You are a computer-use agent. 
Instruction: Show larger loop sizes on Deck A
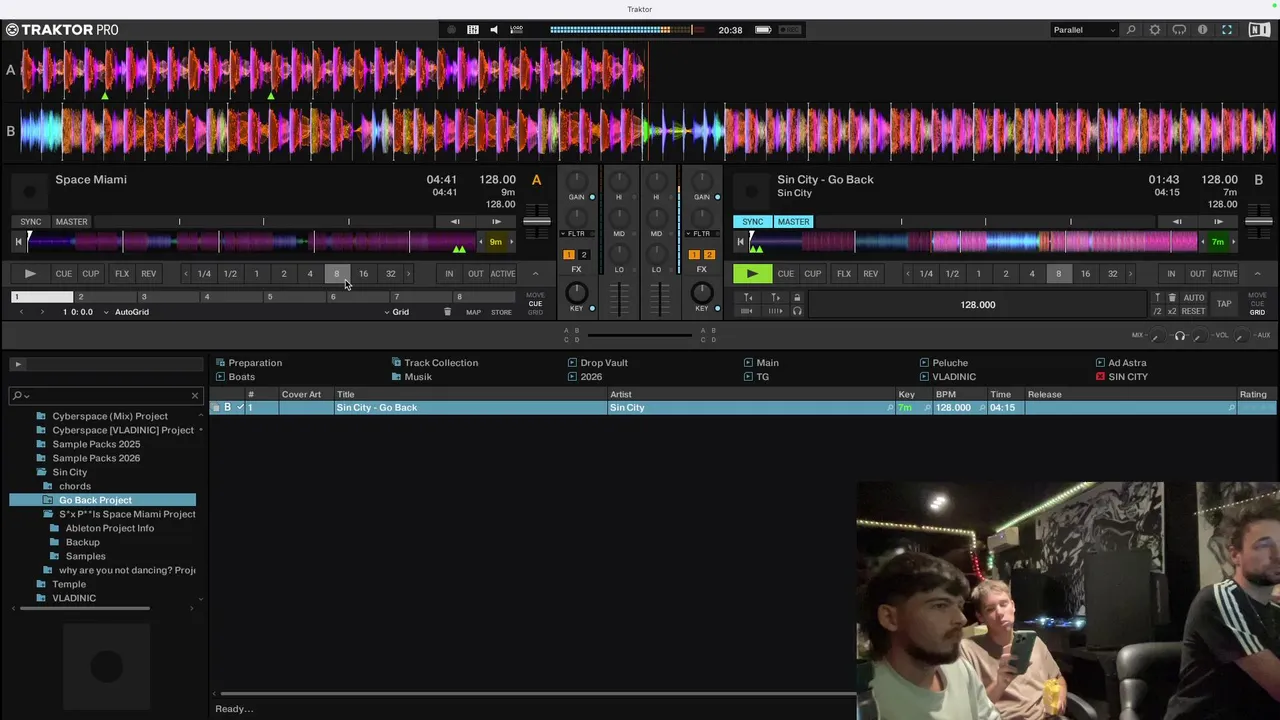[408, 274]
